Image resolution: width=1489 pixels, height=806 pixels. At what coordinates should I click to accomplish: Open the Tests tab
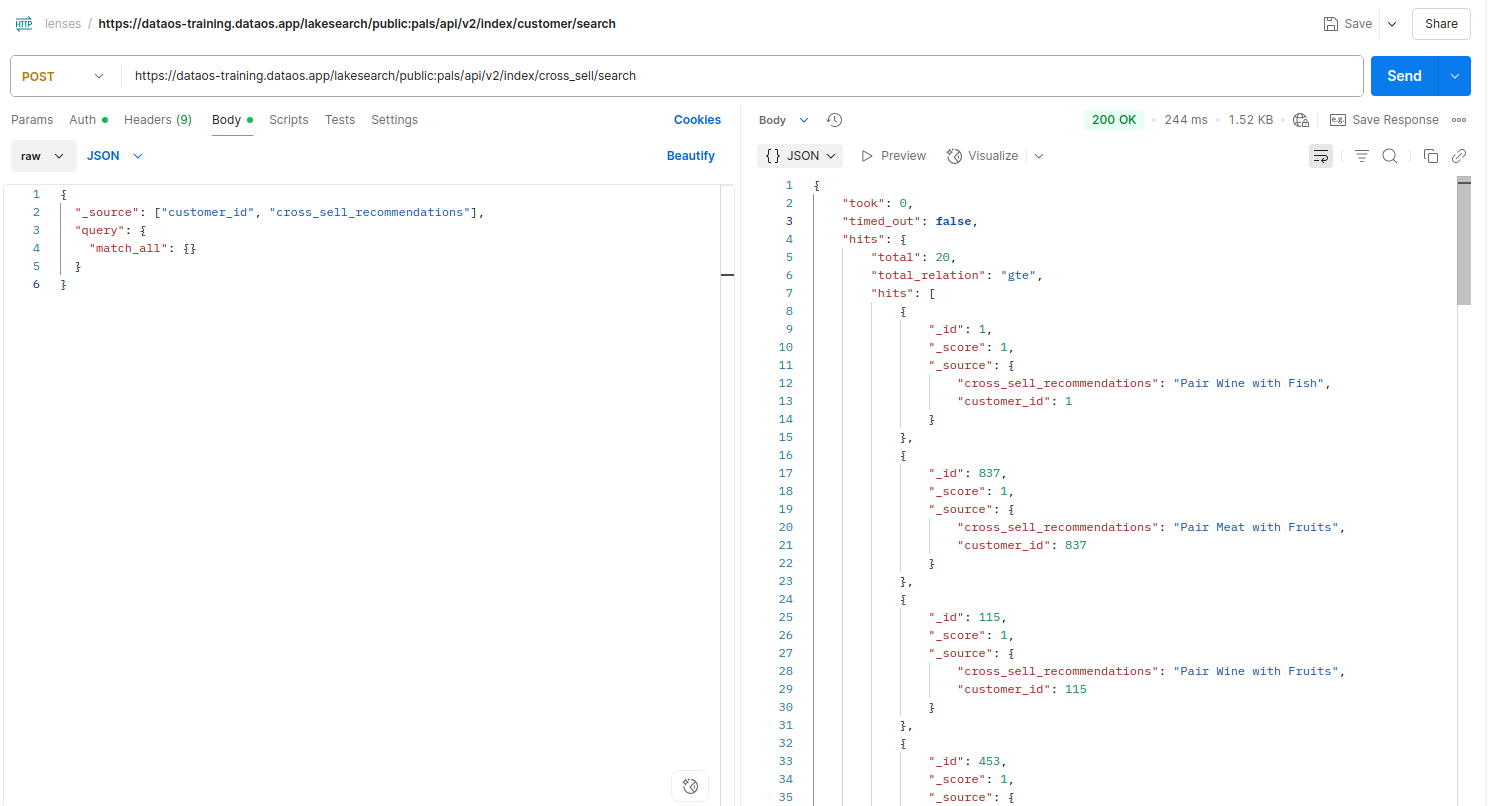click(340, 120)
